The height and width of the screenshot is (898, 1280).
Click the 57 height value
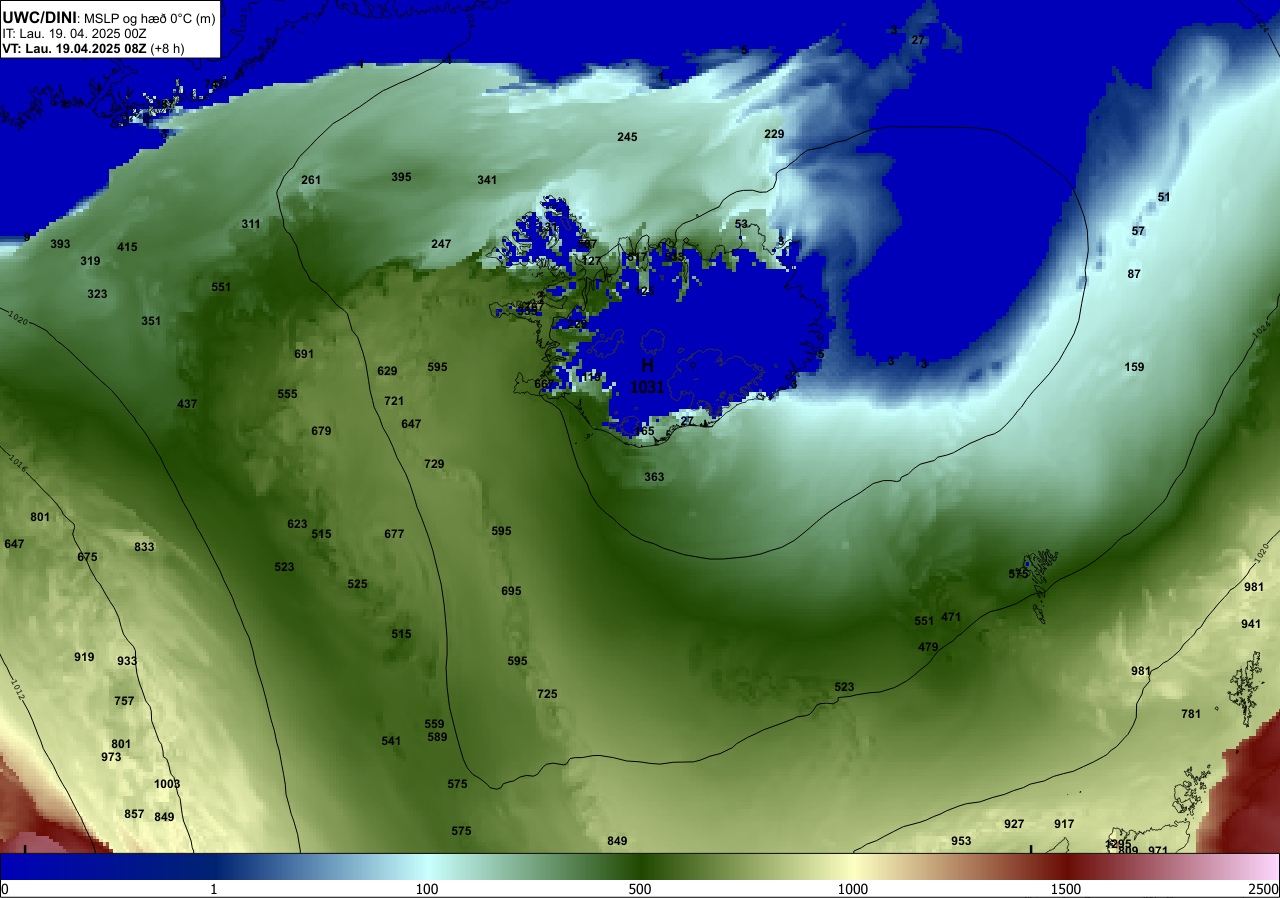click(x=1138, y=231)
